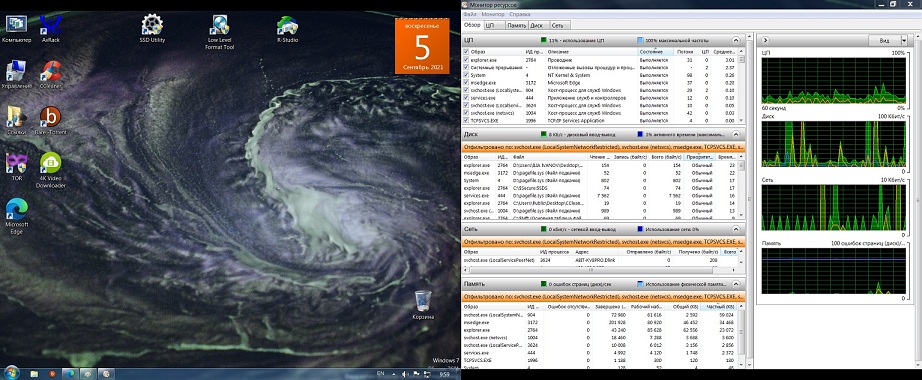Viewport: 922px width, 380px height.
Task: Uncheck the TCPSVCS.EXE process checkbox
Action: coord(467,121)
